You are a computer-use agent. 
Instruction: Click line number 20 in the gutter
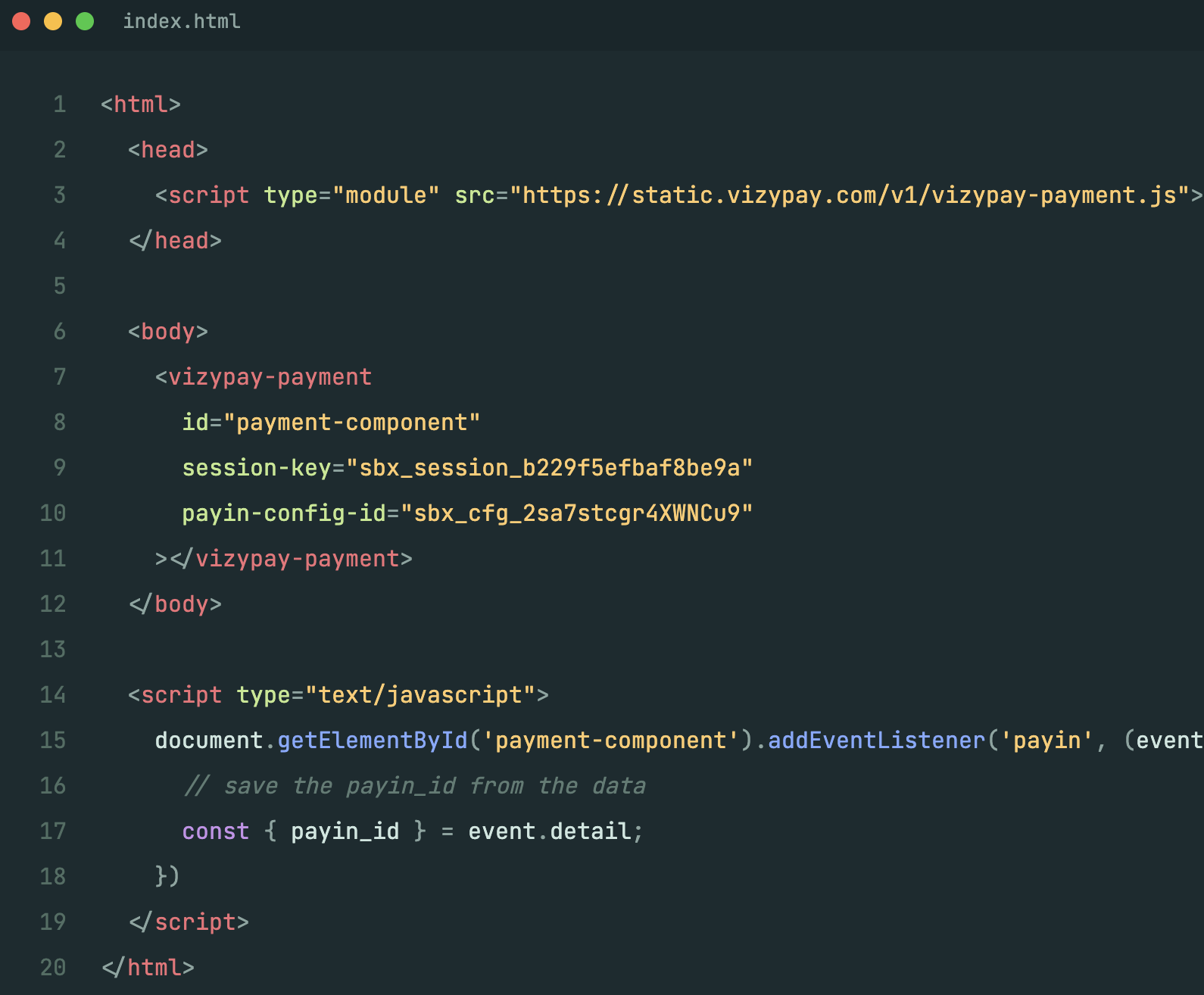point(53,968)
